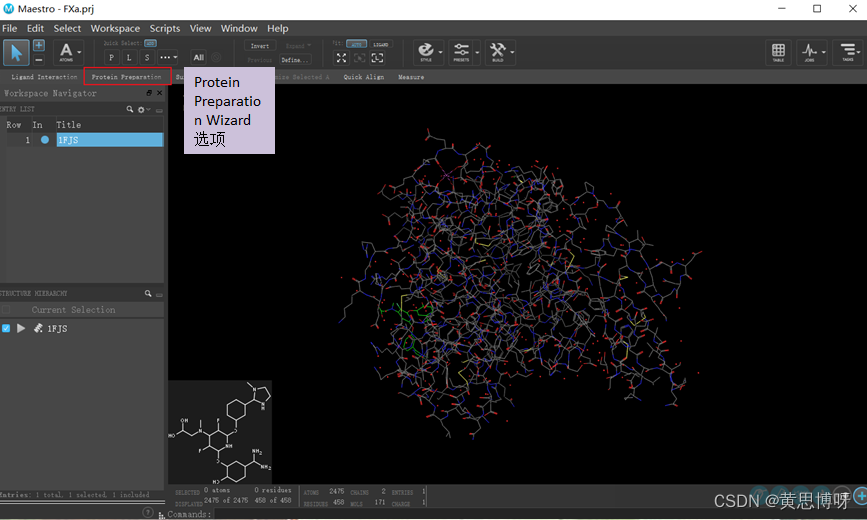Viewport: 867px width, 520px height.
Task: Open the Ligand Interaction shortcut
Action: [x=44, y=77]
